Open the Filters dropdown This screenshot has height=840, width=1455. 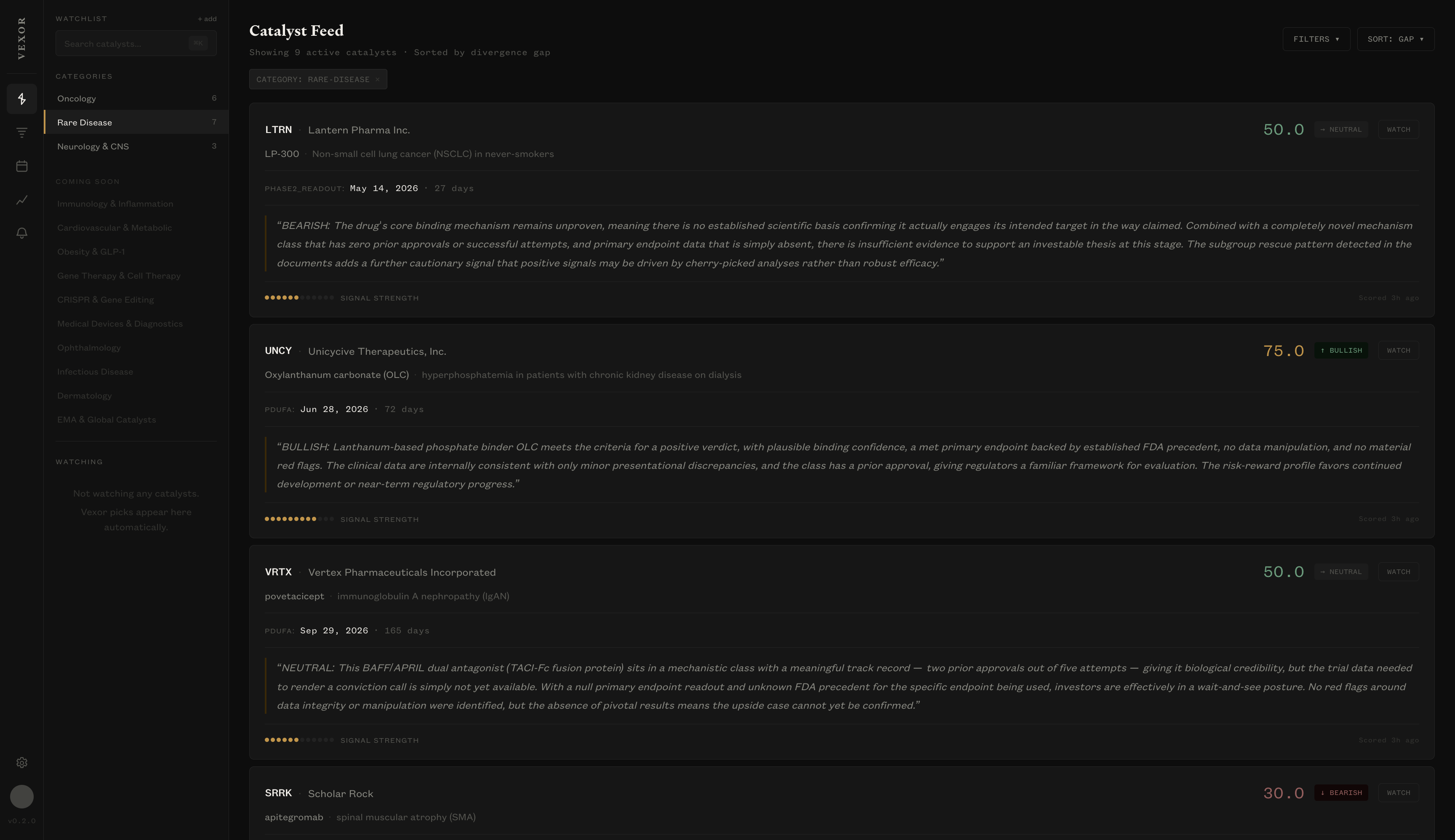coord(1316,39)
